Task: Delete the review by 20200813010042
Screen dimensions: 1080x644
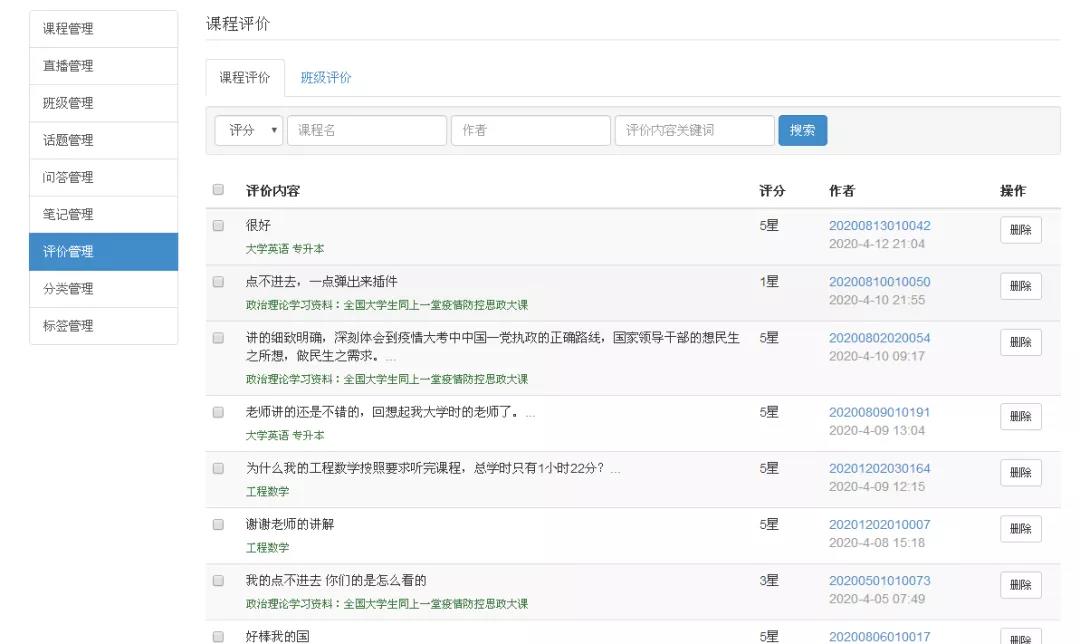Action: (1020, 231)
